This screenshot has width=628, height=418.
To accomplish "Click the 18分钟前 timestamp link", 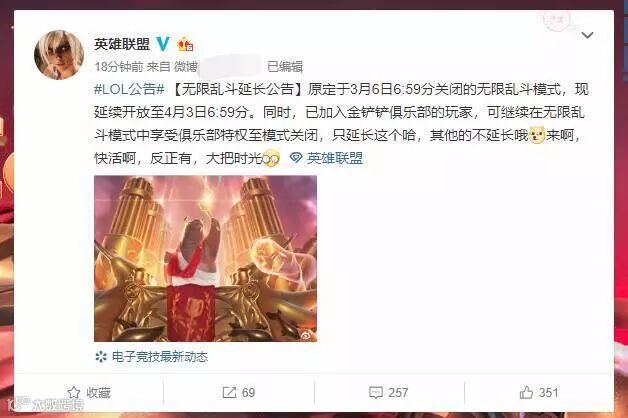I will 119,66.
